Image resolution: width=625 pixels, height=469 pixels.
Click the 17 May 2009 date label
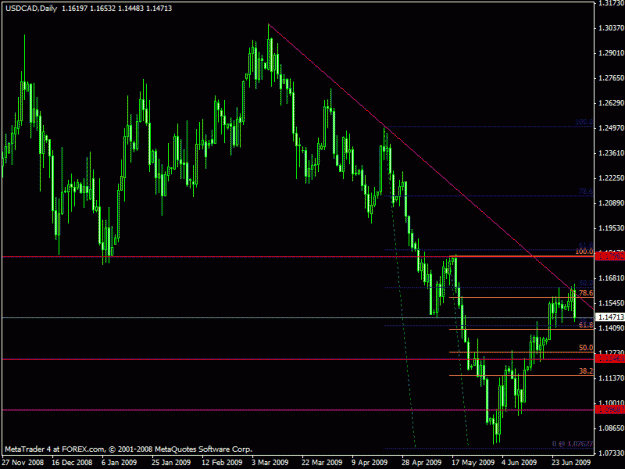tap(473, 463)
